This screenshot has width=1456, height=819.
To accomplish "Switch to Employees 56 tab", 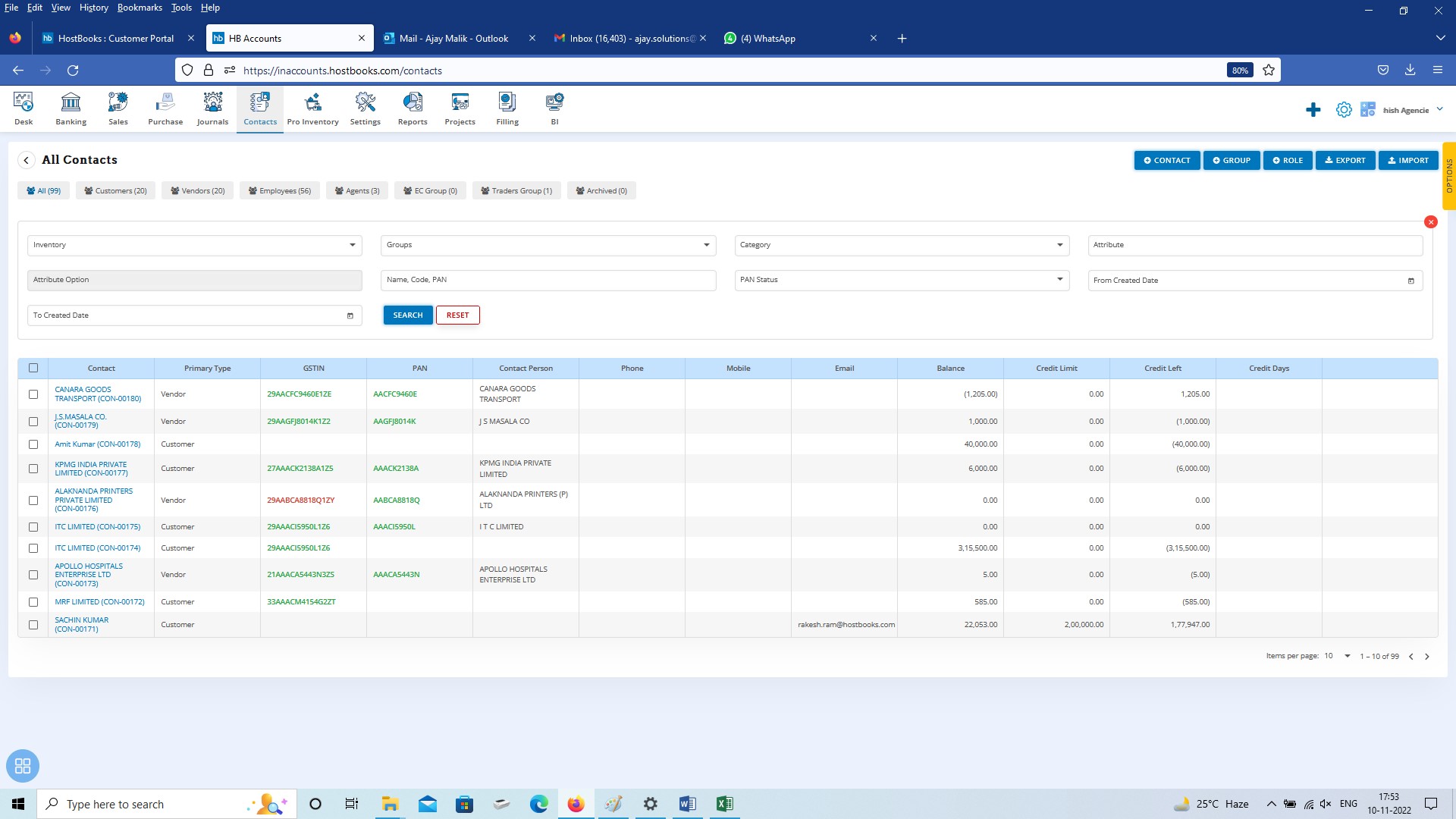I will (280, 190).
